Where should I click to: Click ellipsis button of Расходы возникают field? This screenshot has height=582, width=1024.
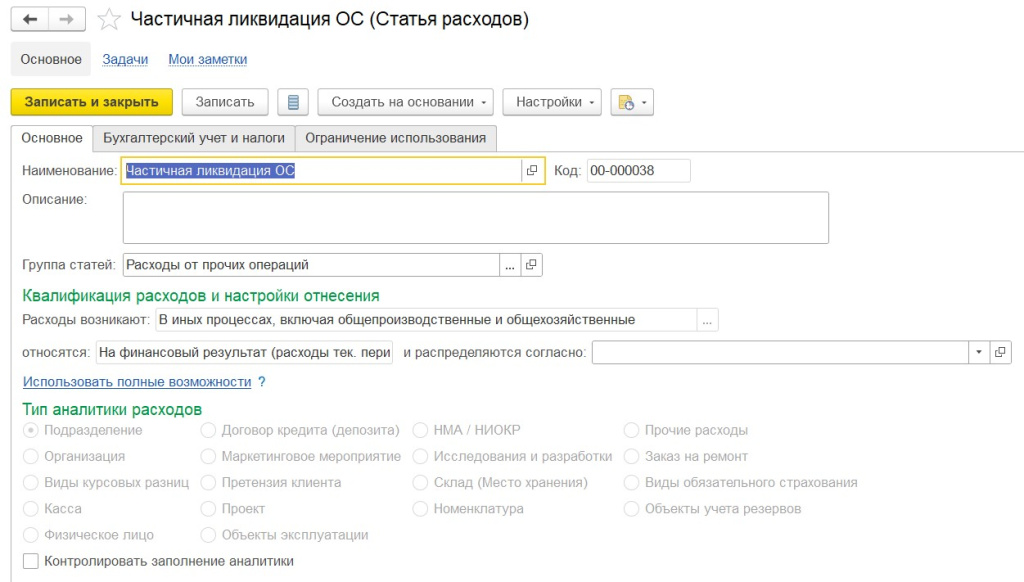tap(707, 320)
